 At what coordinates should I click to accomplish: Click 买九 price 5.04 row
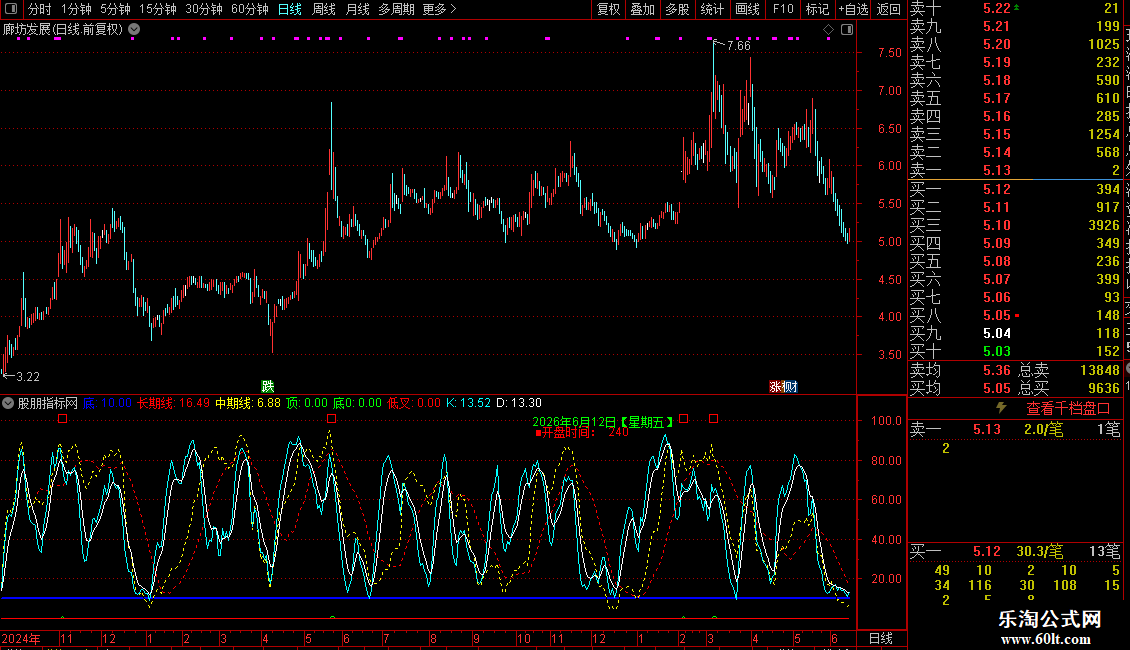(1015, 333)
